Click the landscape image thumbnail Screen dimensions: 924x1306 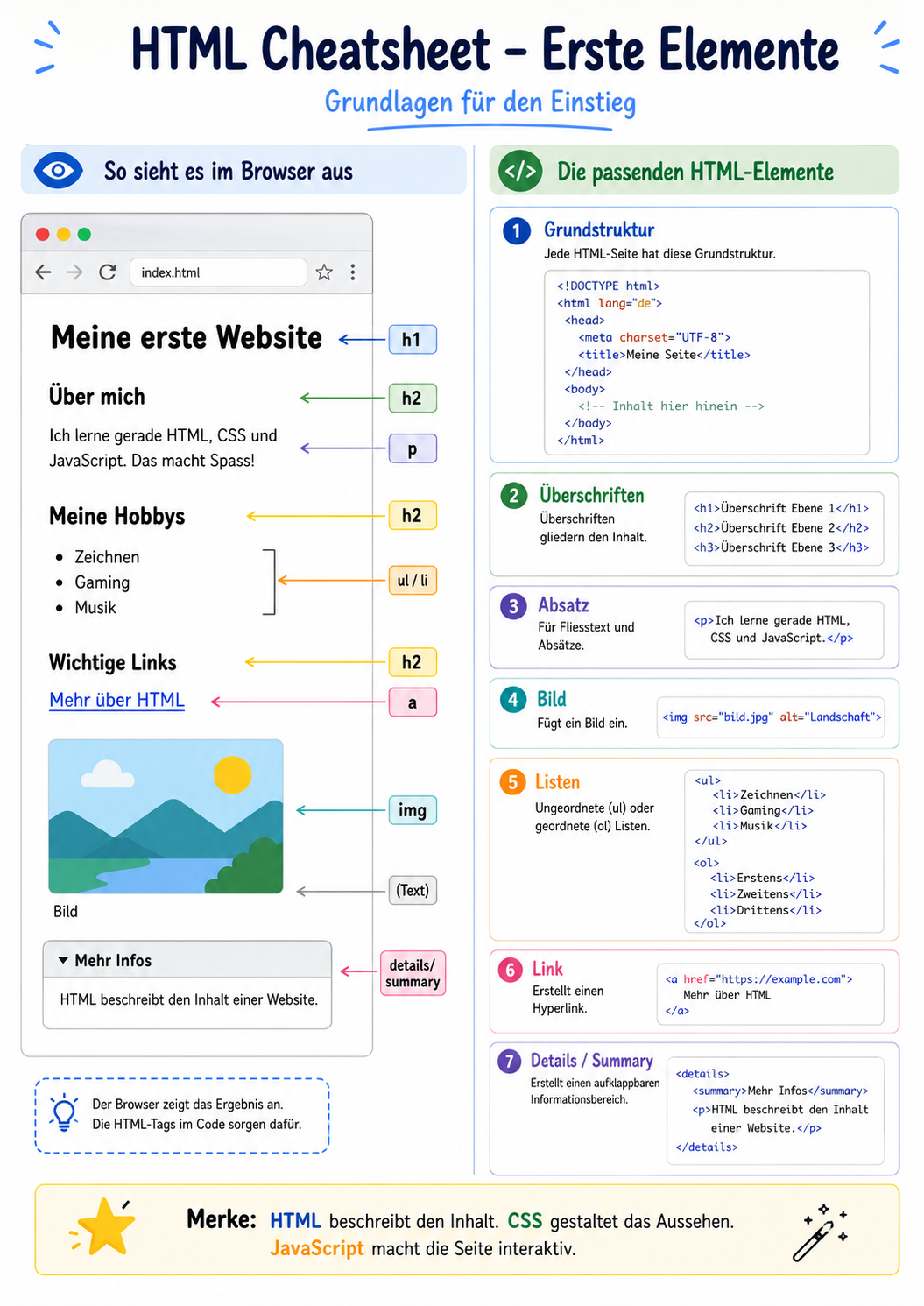point(166,816)
